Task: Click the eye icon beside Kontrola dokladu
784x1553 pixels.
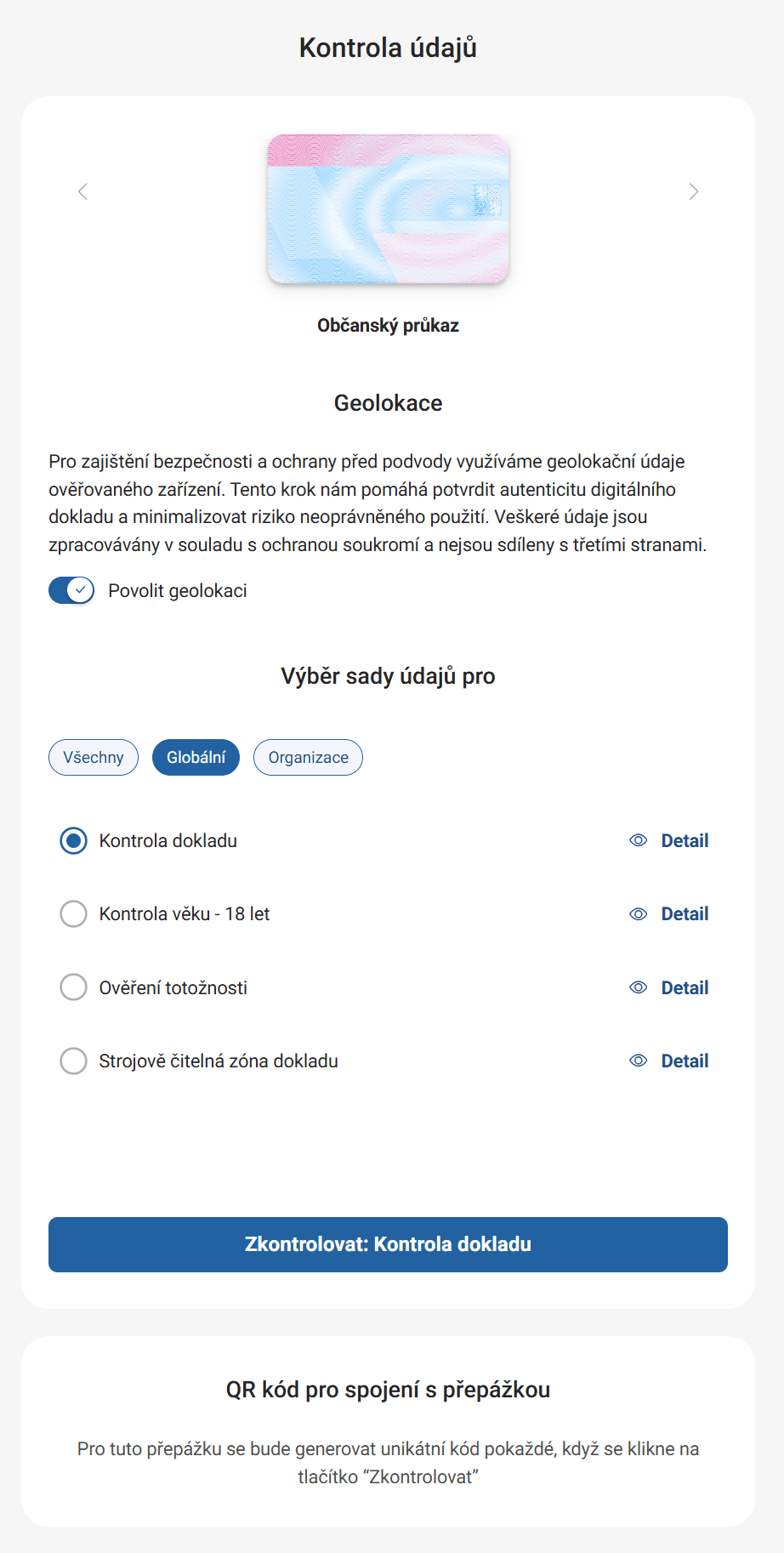Action: (x=638, y=840)
